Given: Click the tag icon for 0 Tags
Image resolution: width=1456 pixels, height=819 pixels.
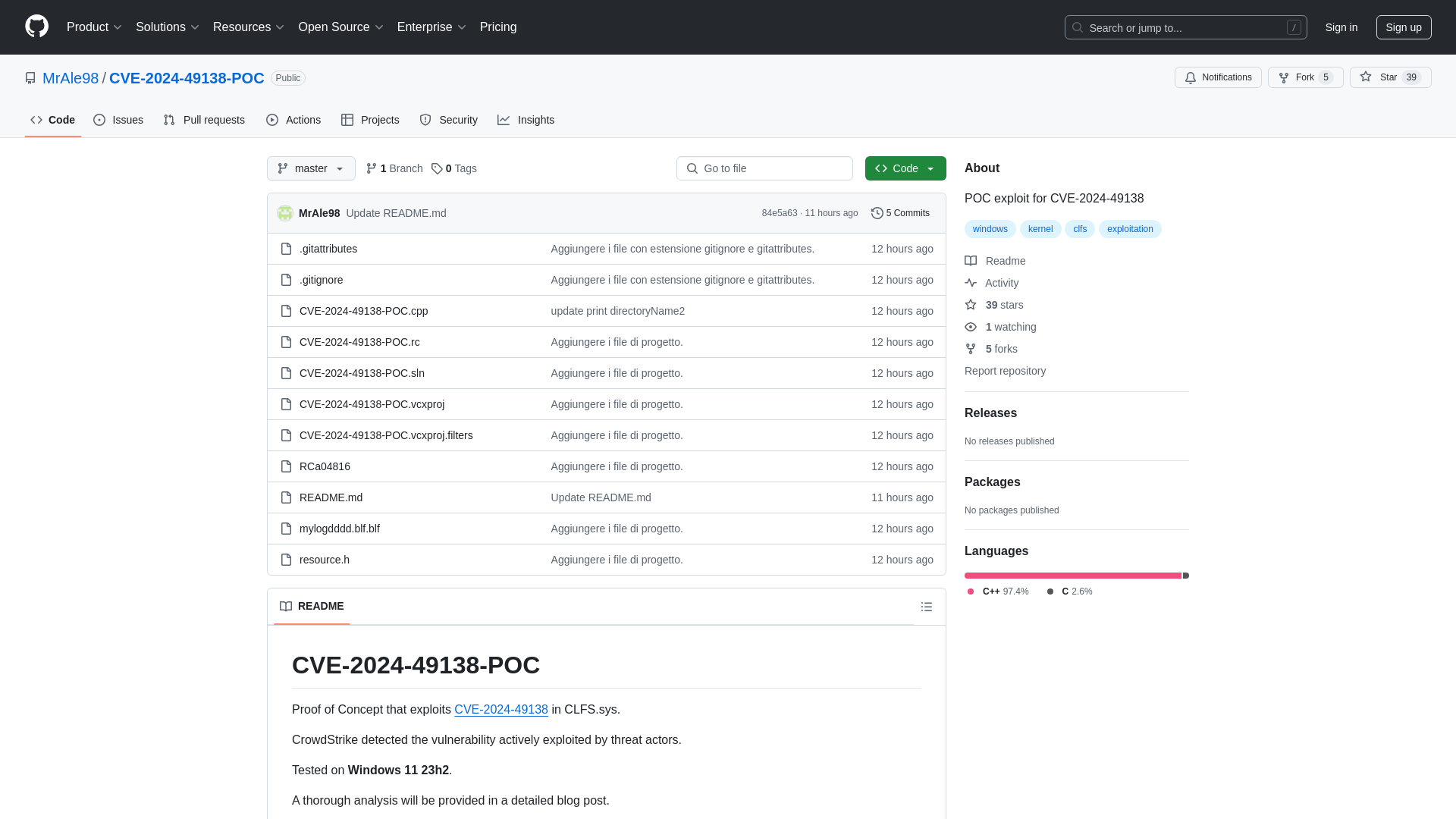Looking at the screenshot, I should [x=437, y=168].
